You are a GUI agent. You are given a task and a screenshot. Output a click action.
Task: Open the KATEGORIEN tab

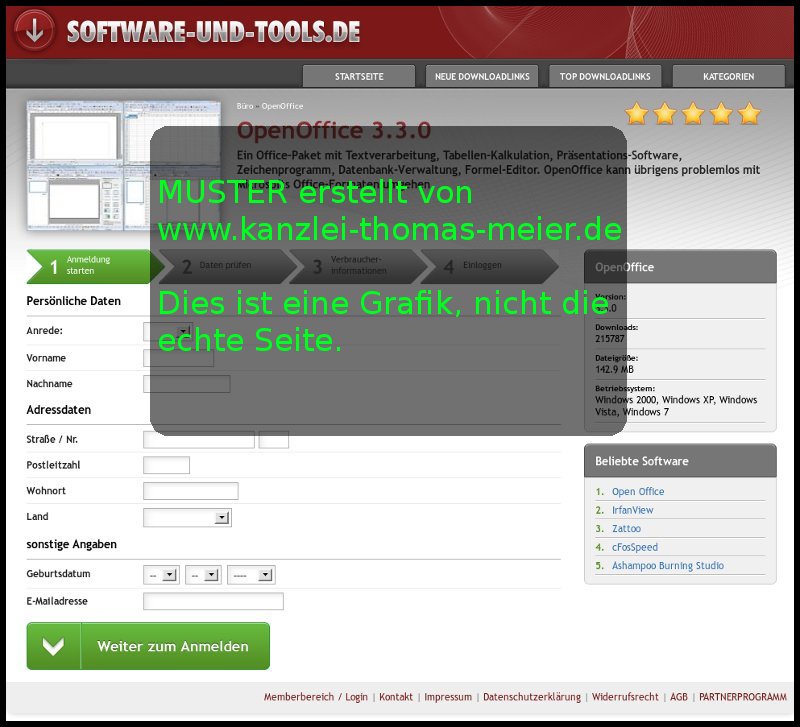729,76
